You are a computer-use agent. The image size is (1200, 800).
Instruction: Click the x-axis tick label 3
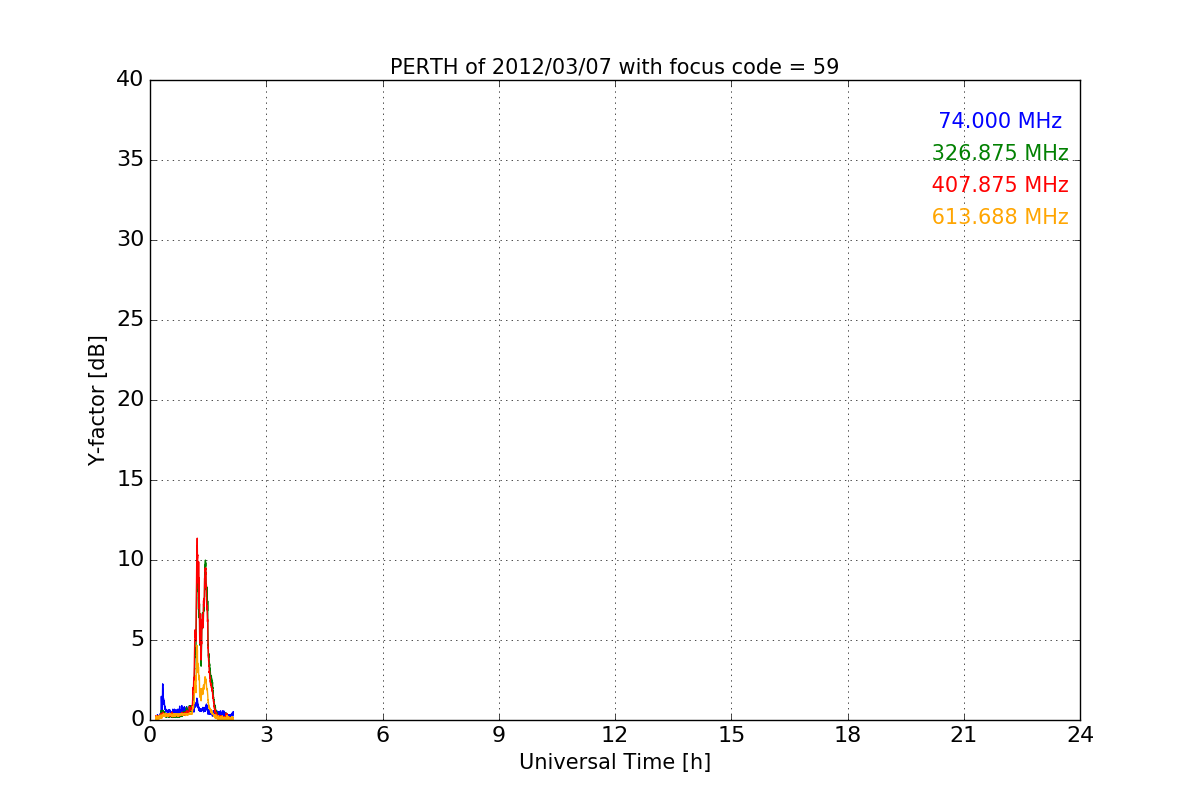pos(266,735)
